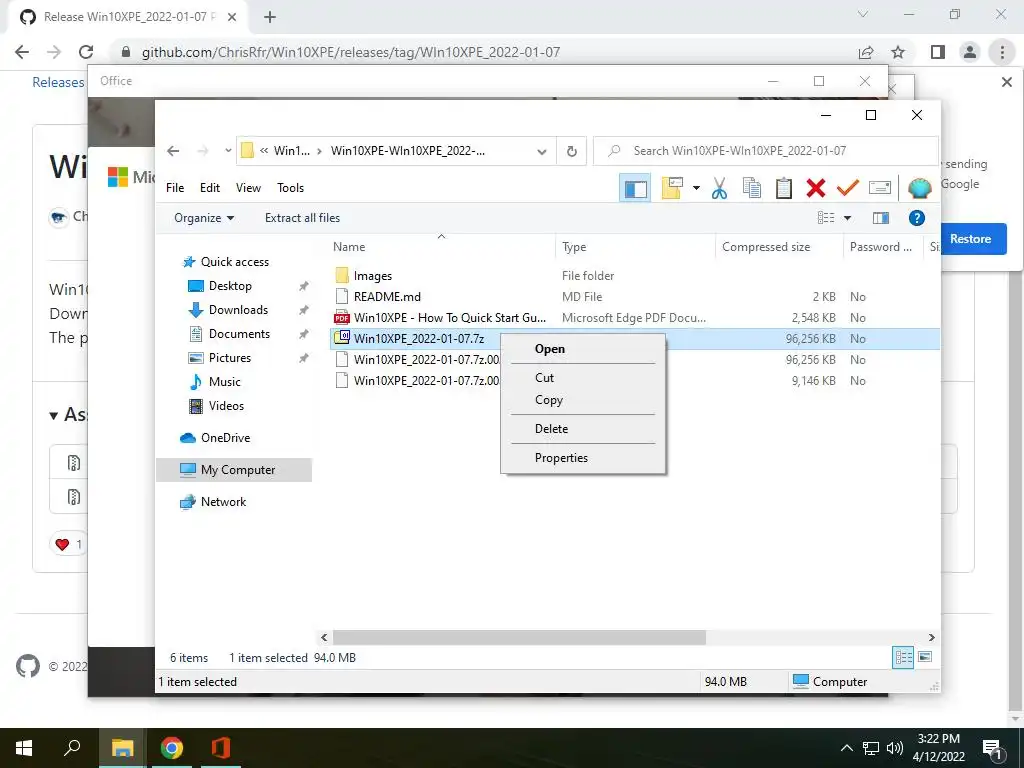
Task: Select Music in navigation pane
Action: point(225,382)
